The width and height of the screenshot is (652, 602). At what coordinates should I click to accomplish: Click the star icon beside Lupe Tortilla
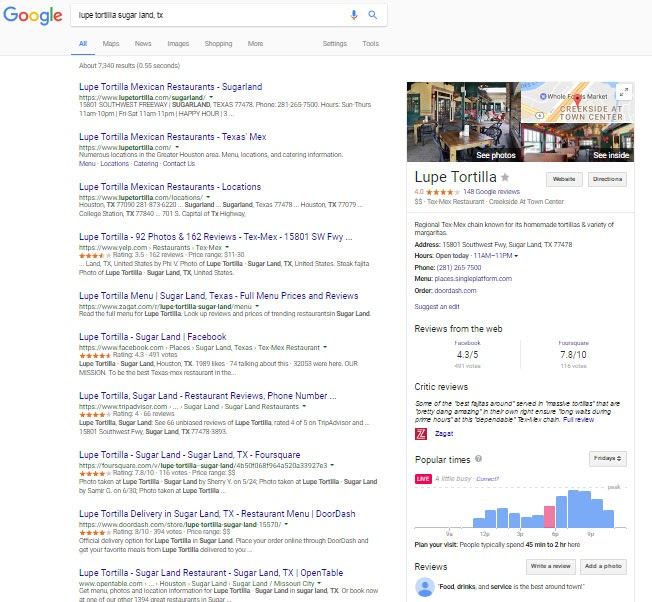click(x=505, y=177)
